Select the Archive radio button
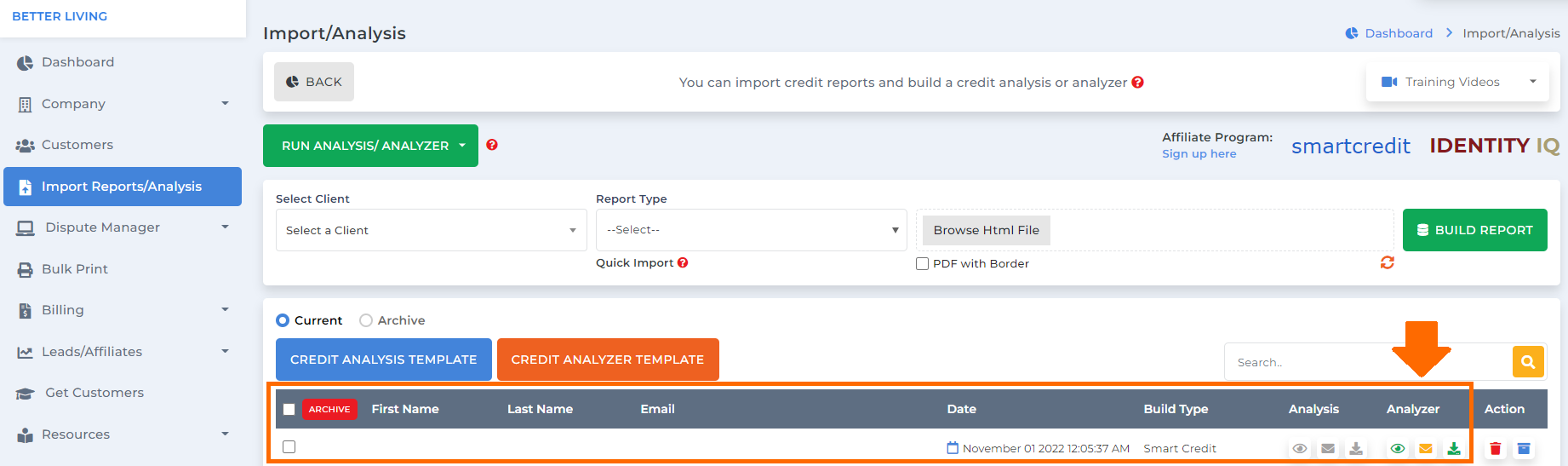 [x=366, y=320]
